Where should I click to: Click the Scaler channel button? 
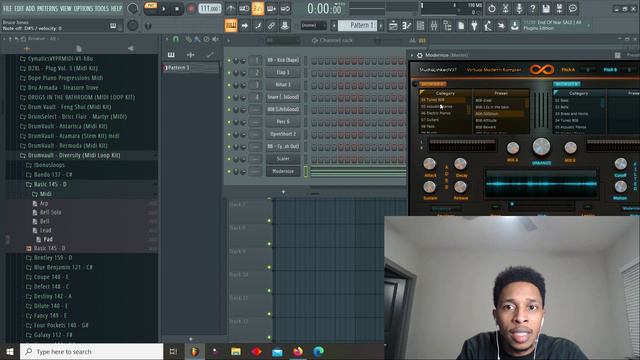tap(283, 159)
